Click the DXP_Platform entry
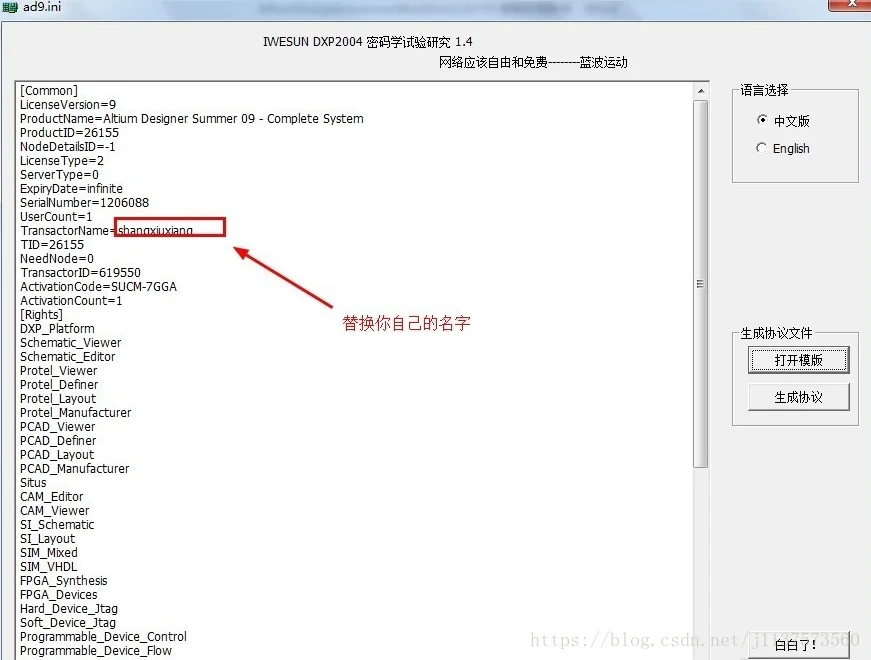Image resolution: width=871 pixels, height=660 pixels. (57, 329)
